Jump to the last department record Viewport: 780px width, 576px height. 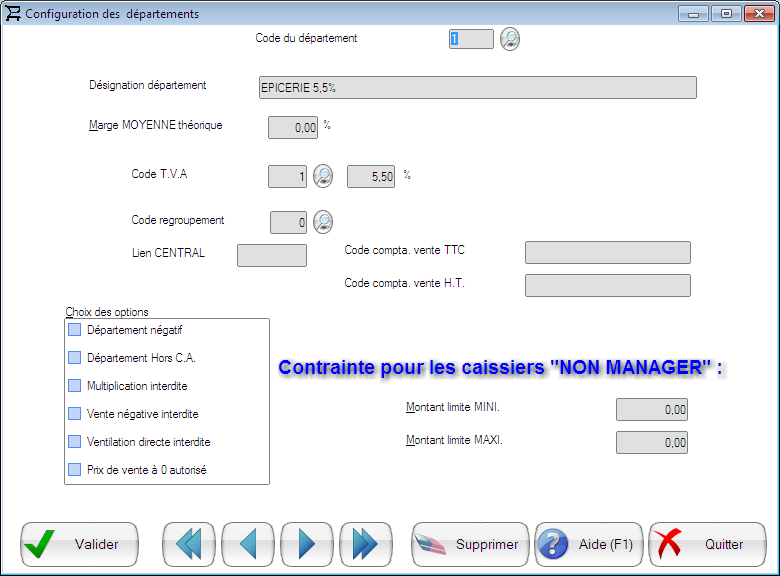tap(365, 544)
